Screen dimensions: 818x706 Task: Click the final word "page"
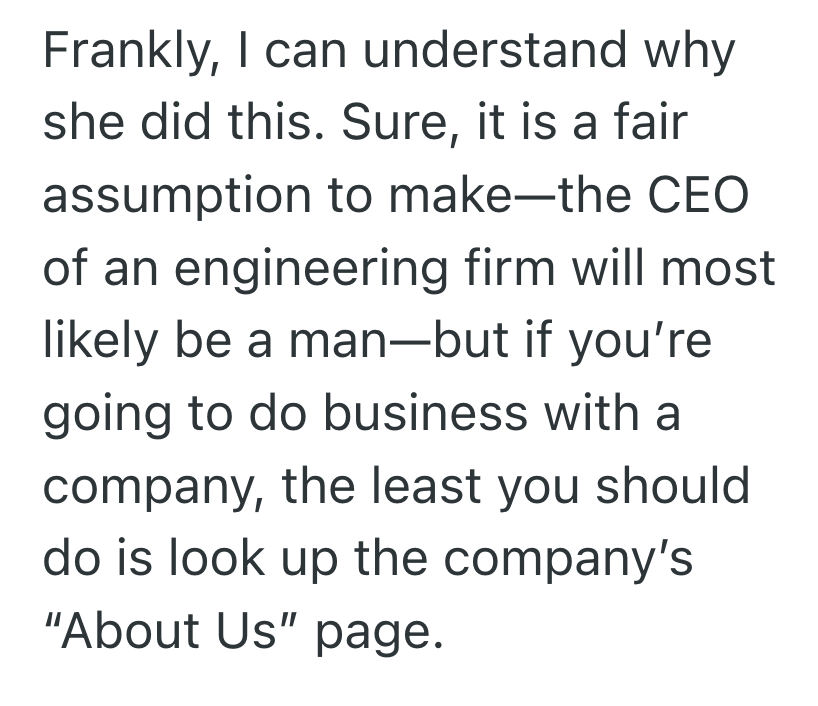click(376, 632)
